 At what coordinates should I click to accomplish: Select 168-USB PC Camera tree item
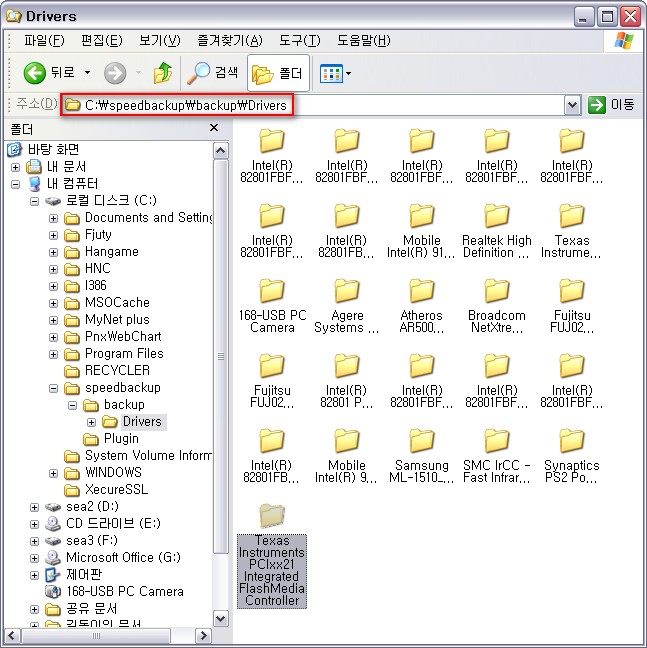tap(125, 591)
